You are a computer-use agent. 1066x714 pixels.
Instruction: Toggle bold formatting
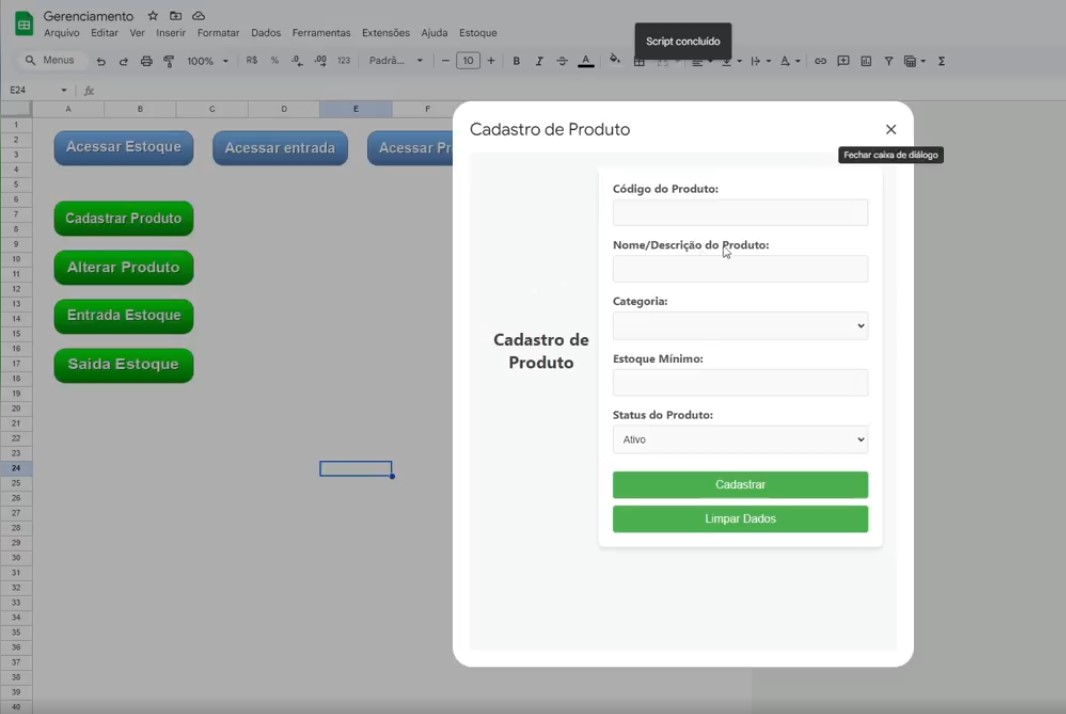pyautogui.click(x=517, y=61)
